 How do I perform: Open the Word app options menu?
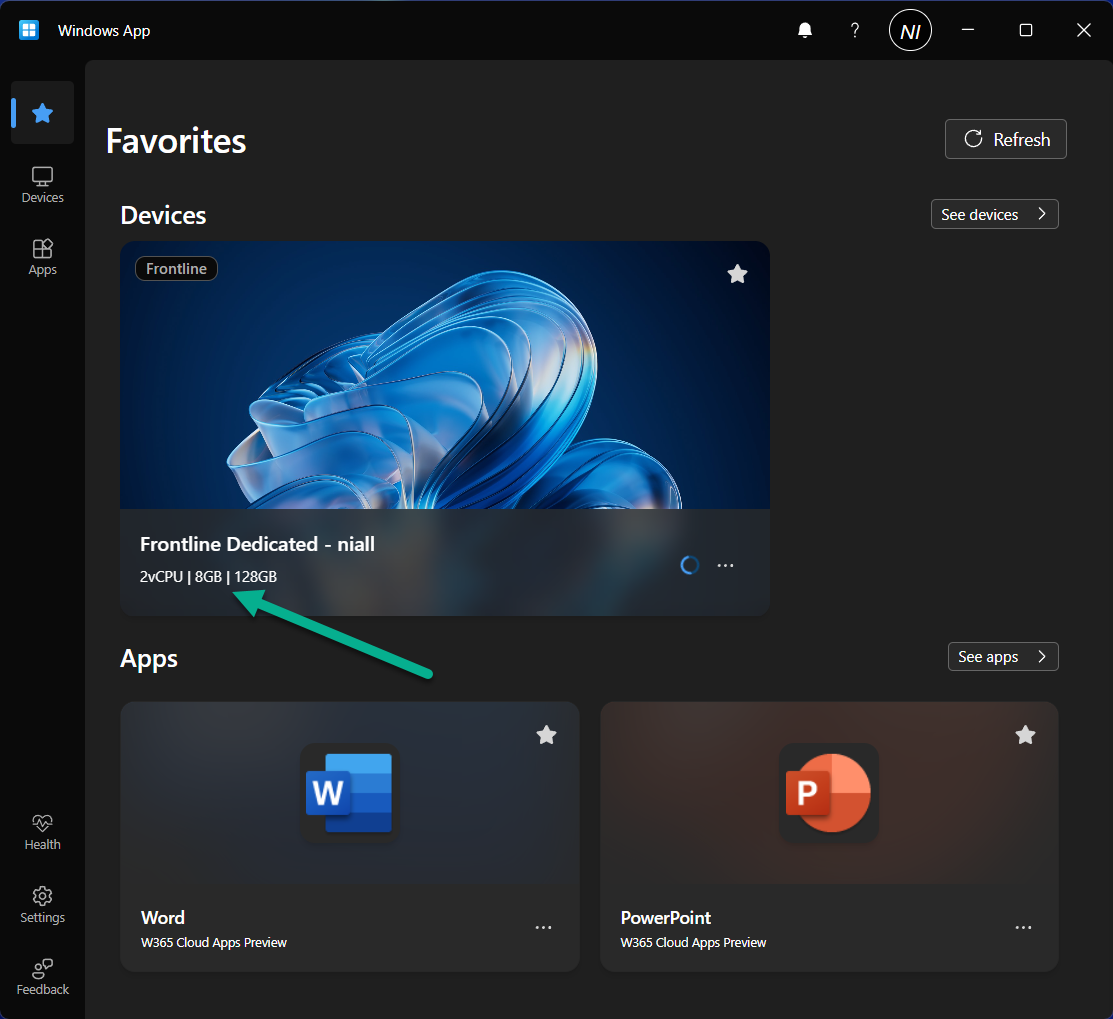[x=543, y=927]
